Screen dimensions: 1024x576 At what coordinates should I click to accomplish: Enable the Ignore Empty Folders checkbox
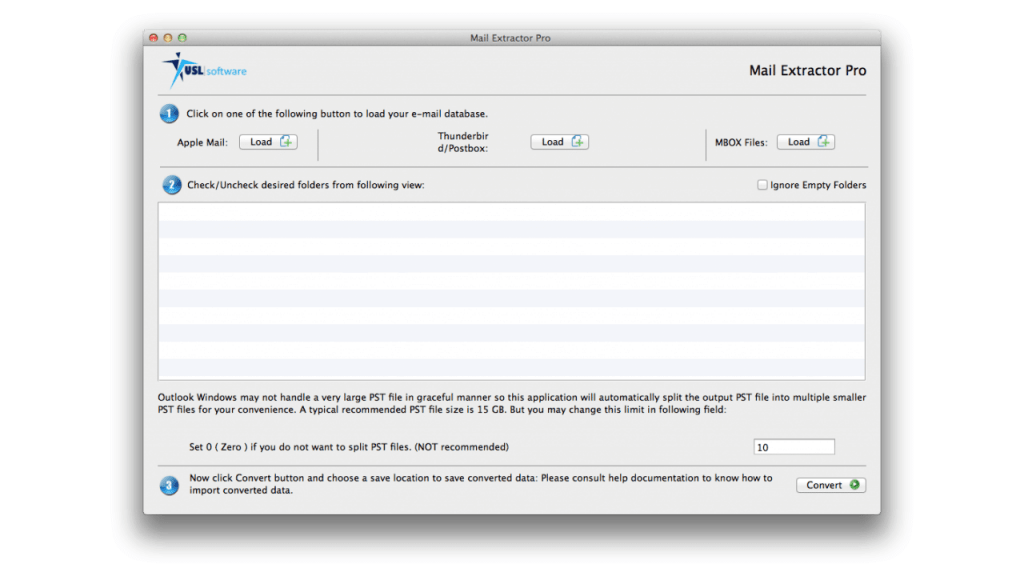[762, 185]
